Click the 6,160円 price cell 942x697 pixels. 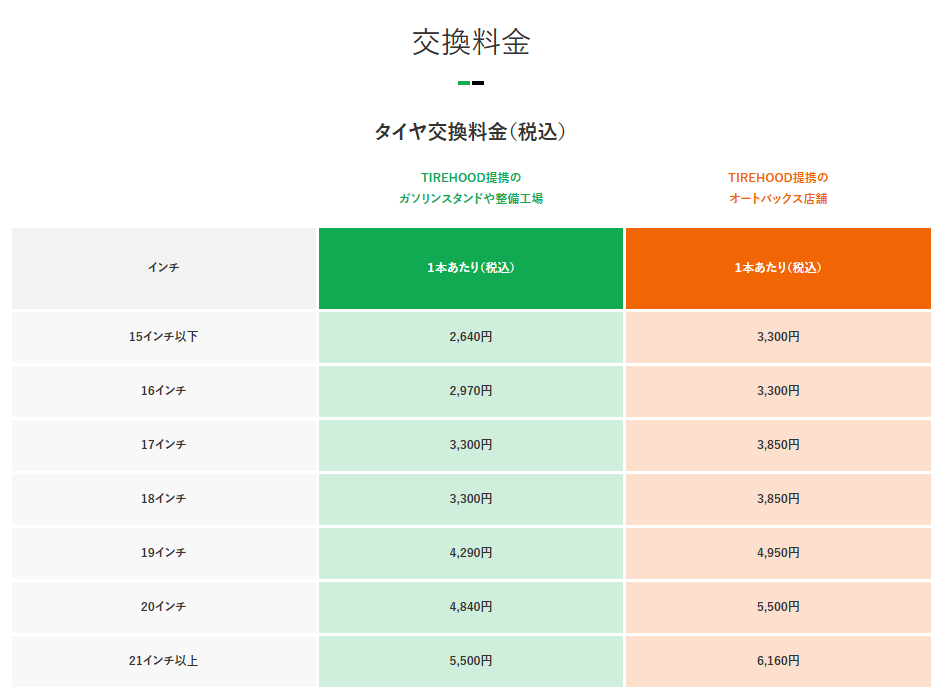point(777,661)
